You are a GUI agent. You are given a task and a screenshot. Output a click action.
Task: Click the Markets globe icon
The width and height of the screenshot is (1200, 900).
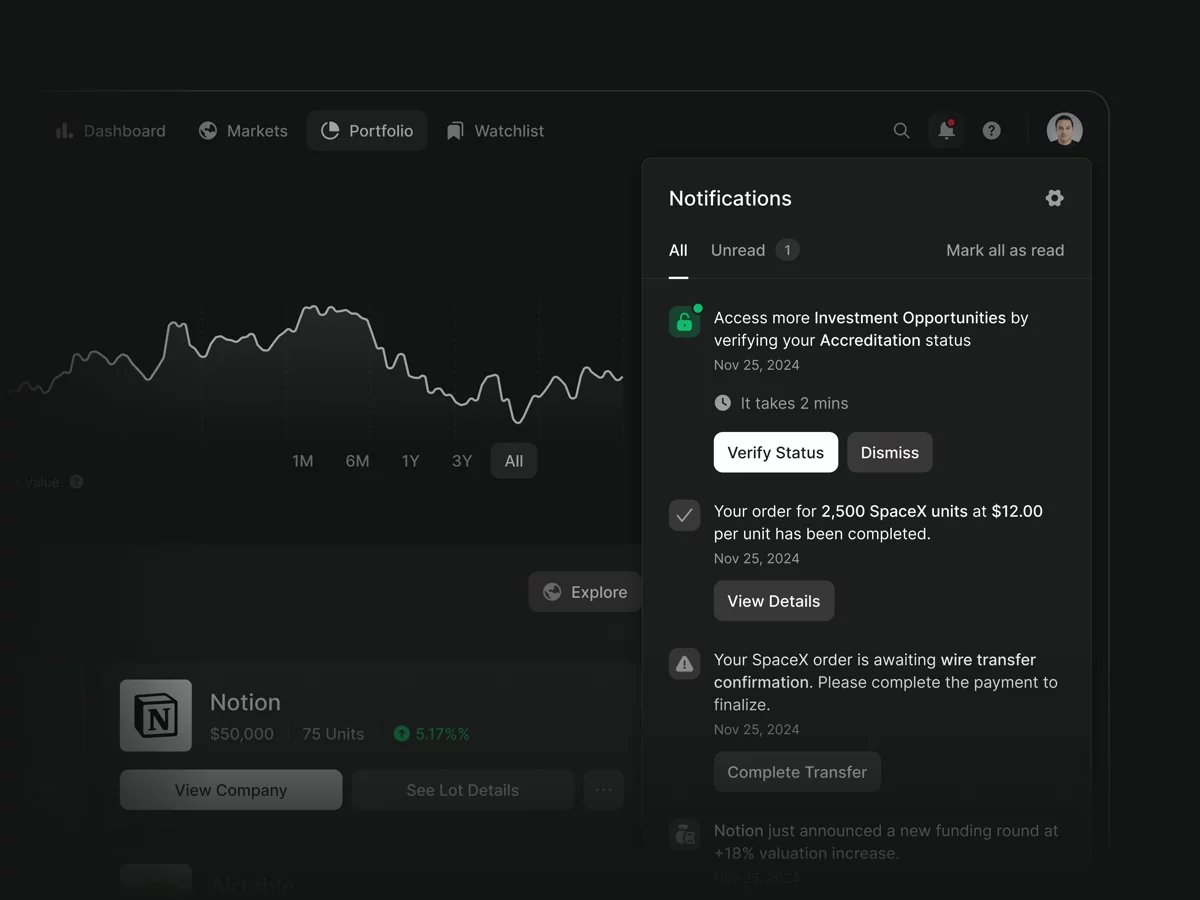tap(208, 131)
